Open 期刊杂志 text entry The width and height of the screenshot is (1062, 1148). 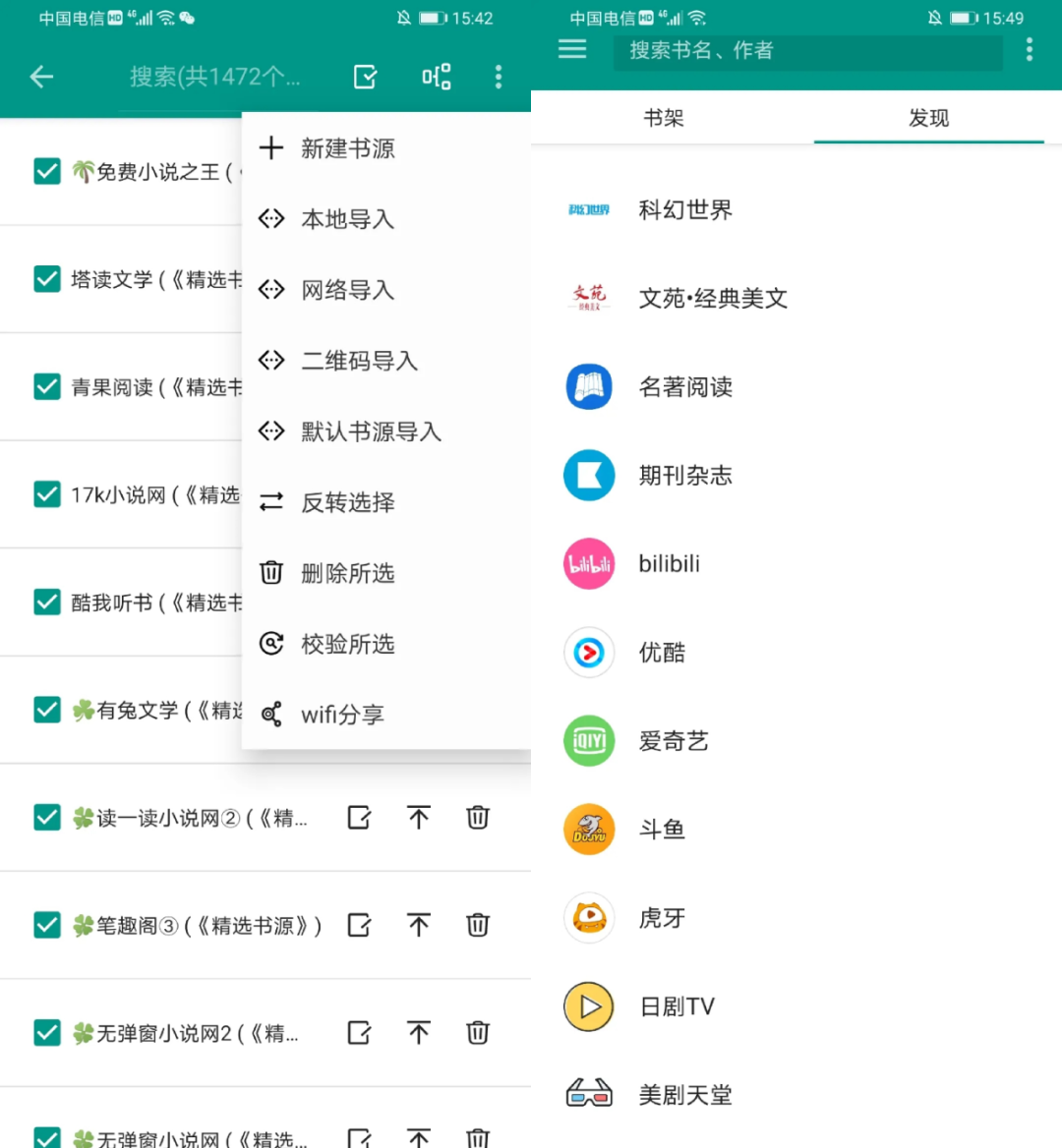click(x=685, y=475)
